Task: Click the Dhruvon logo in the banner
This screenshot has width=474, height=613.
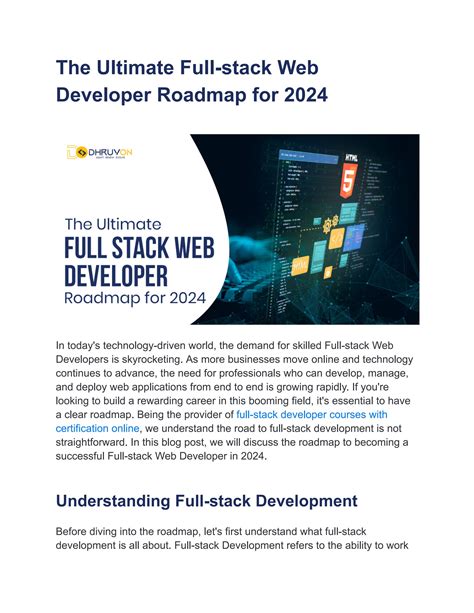Action: (x=99, y=152)
